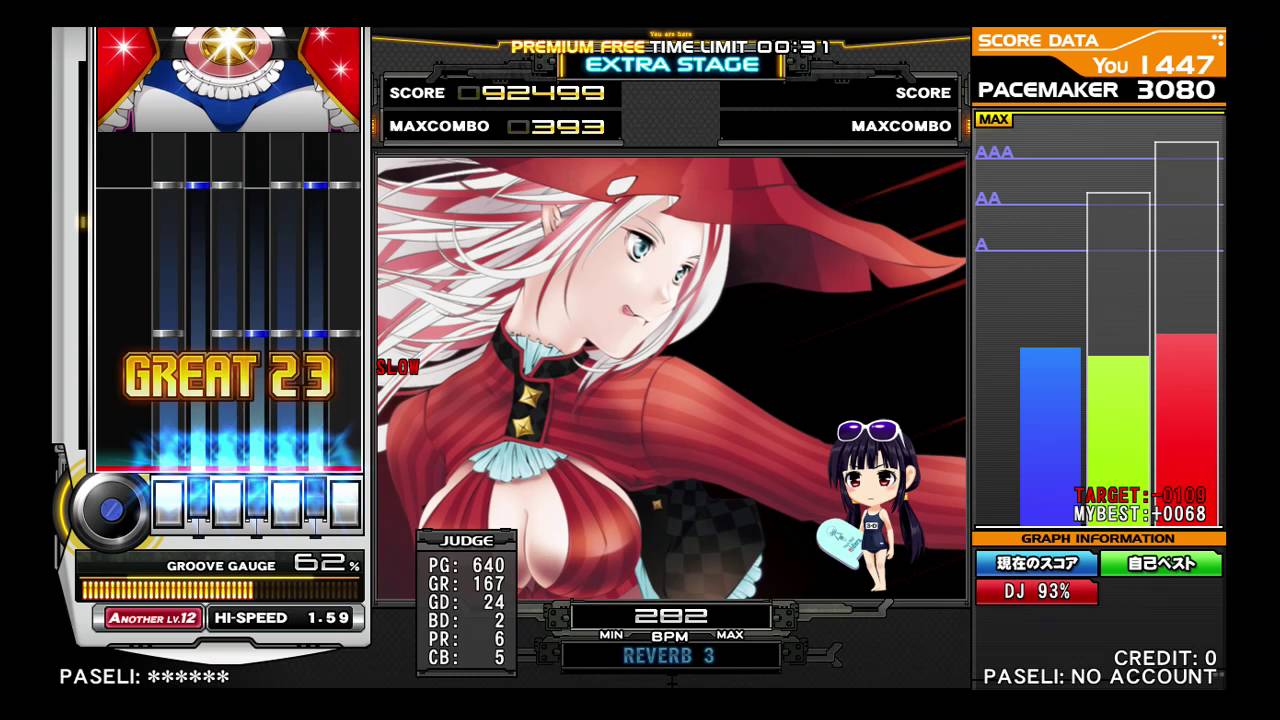Screen dimensions: 1280x720
Task: Click the GREAT 23 judgement display
Action: pyautogui.click(x=228, y=376)
